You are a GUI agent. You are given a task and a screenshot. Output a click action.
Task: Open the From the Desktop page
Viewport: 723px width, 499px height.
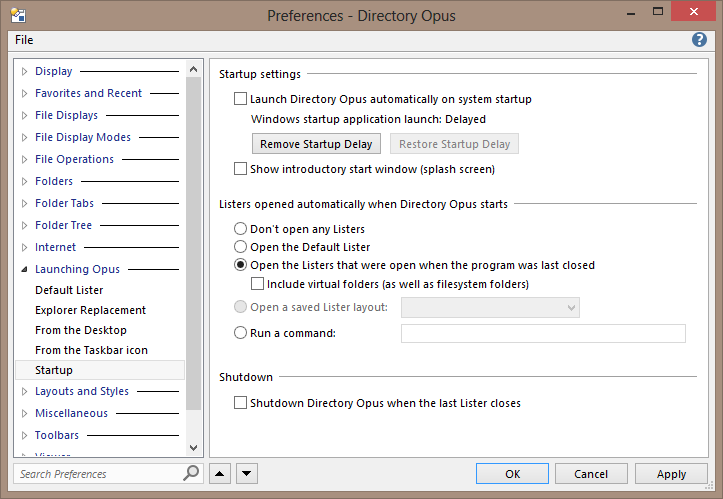(81, 330)
